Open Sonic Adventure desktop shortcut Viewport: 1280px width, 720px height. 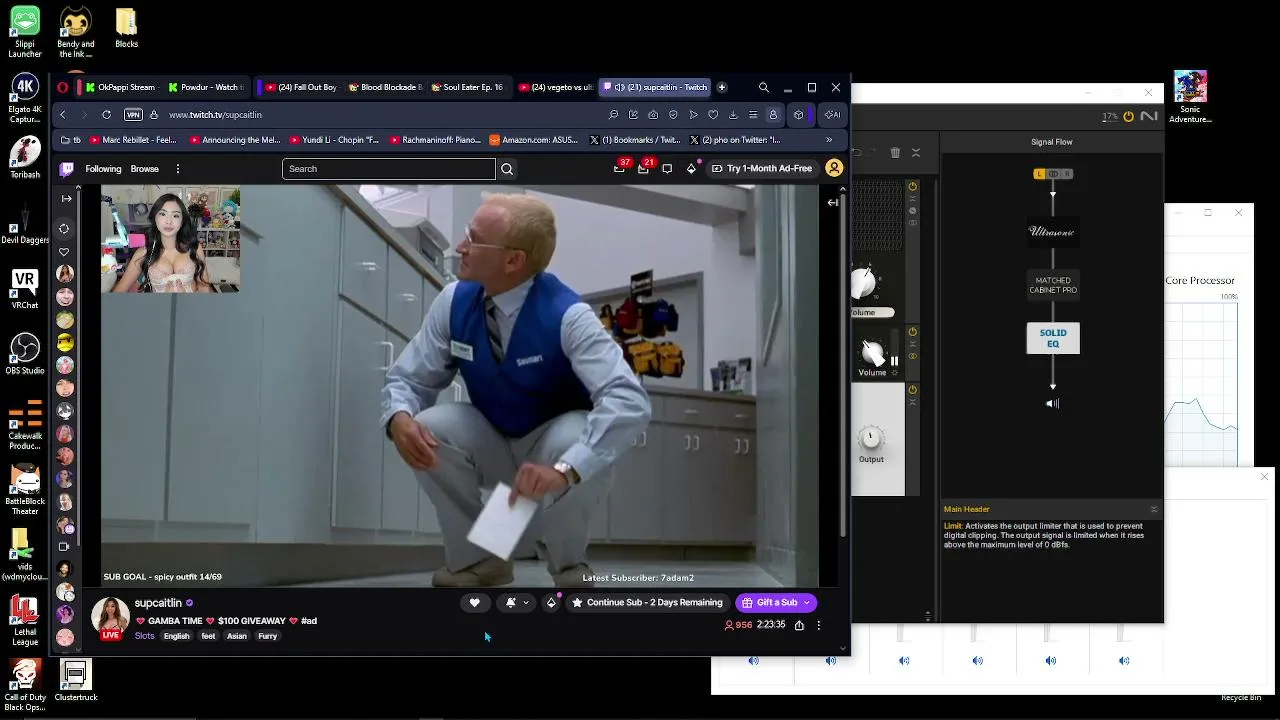(1190, 97)
